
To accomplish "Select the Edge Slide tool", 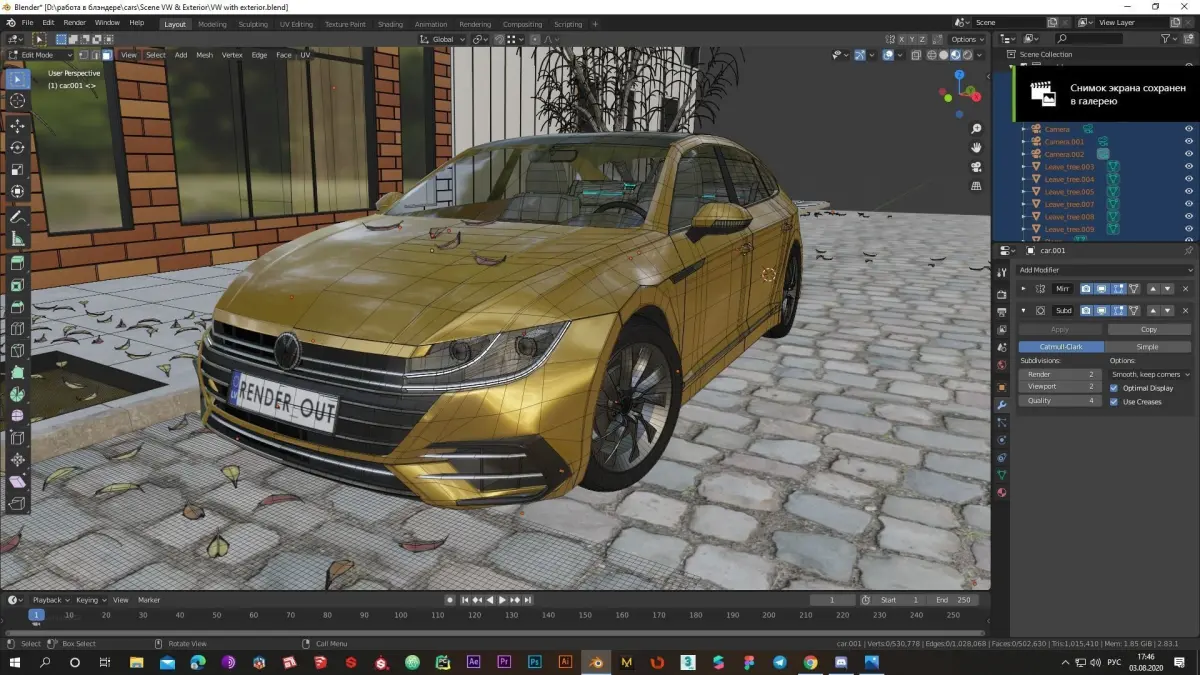I will 17,438.
